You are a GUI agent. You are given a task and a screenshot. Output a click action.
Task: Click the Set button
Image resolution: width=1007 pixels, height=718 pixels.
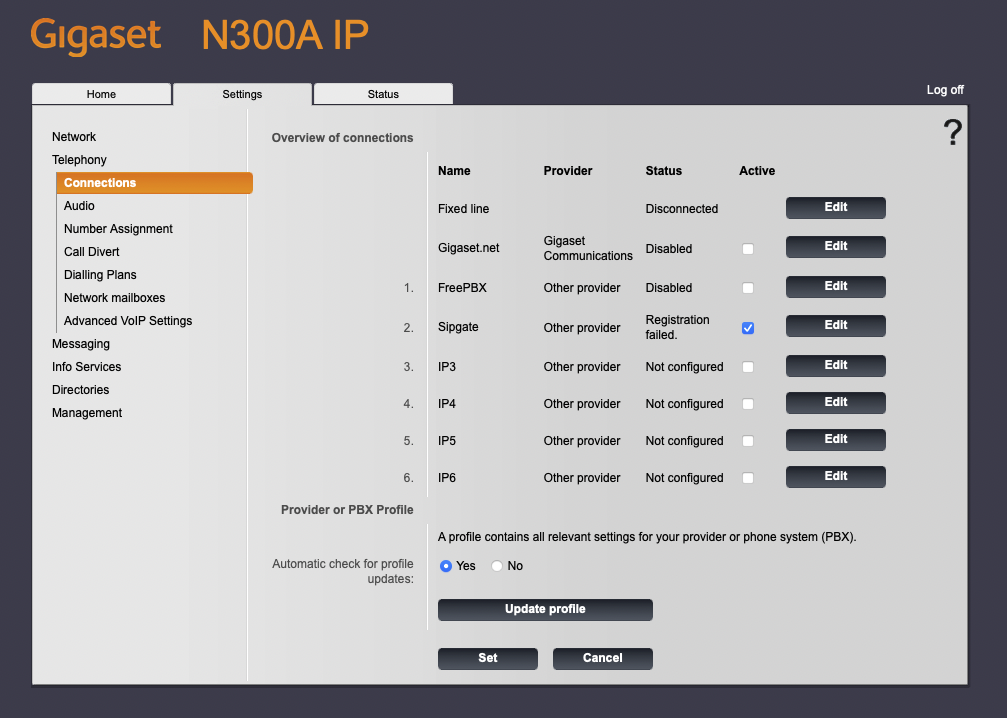(487, 658)
